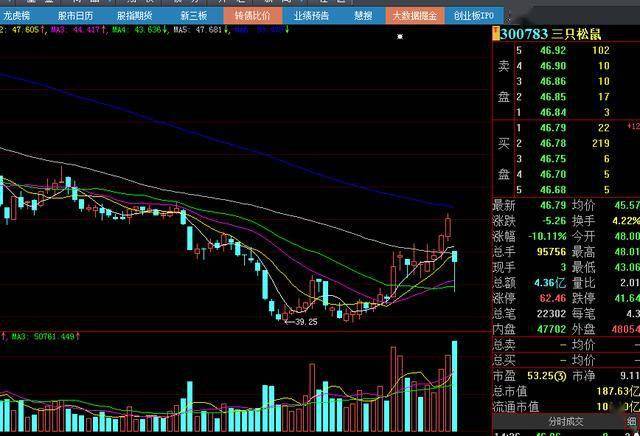Viewport: 640px width, 436px height.
Task: Switch to the 股市日历 tab
Action: click(x=76, y=16)
